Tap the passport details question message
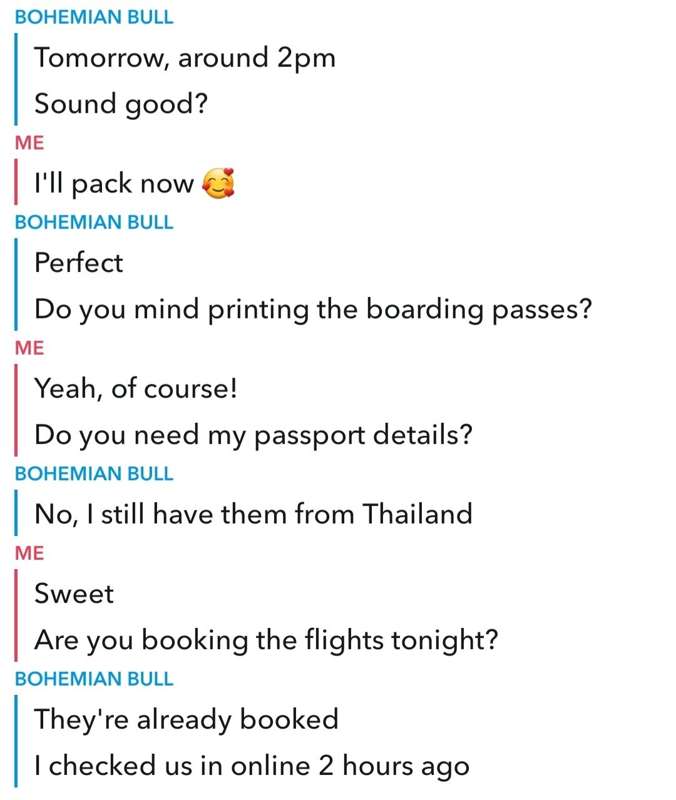The height and width of the screenshot is (800, 676). point(253,436)
